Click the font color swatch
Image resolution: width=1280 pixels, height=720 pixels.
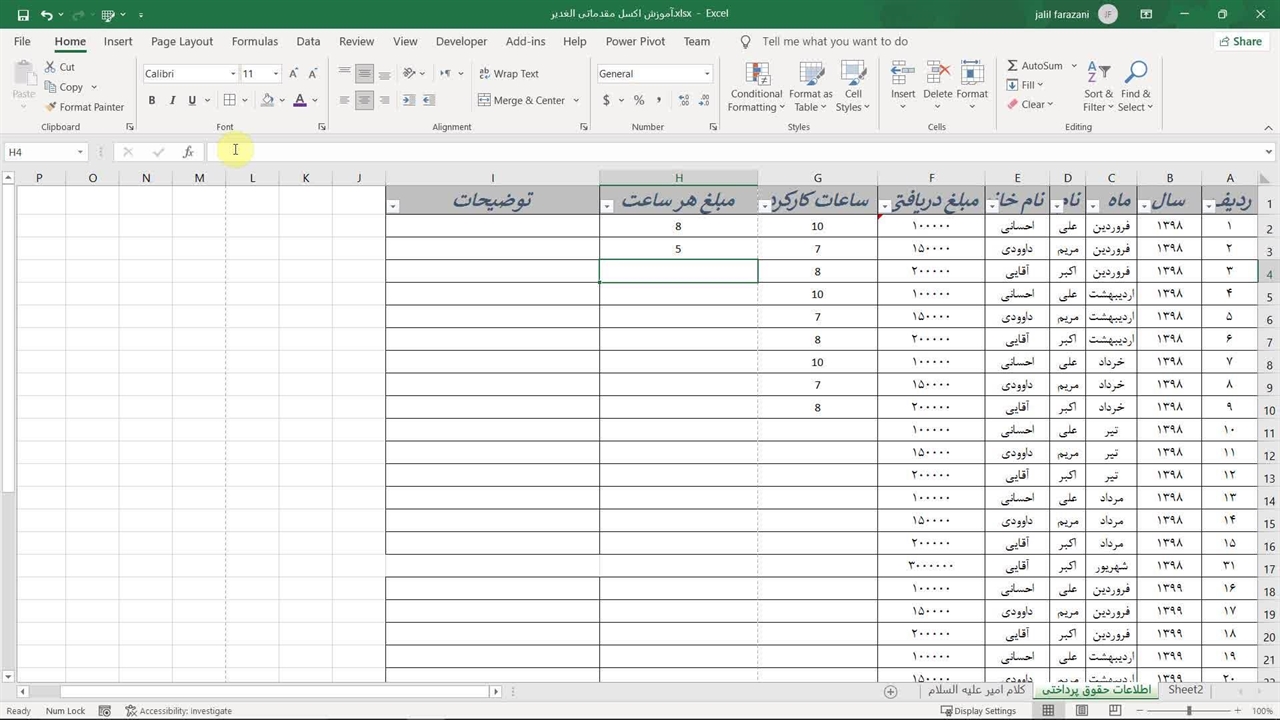tap(299, 100)
